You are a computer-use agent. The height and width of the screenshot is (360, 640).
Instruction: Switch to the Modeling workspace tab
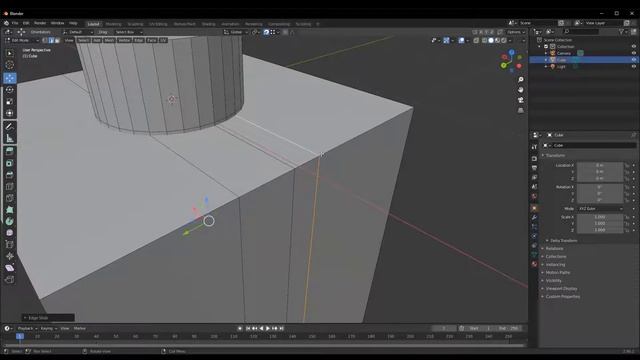point(113,24)
